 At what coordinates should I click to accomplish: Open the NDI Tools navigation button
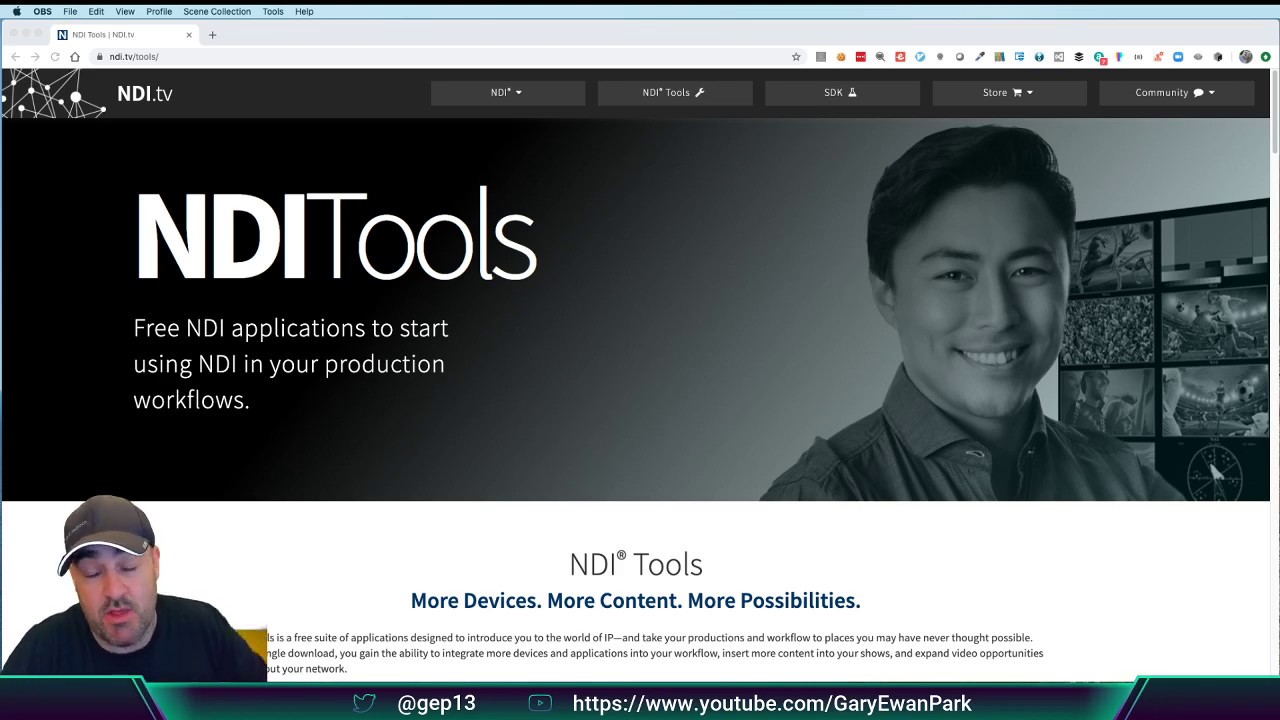point(675,93)
